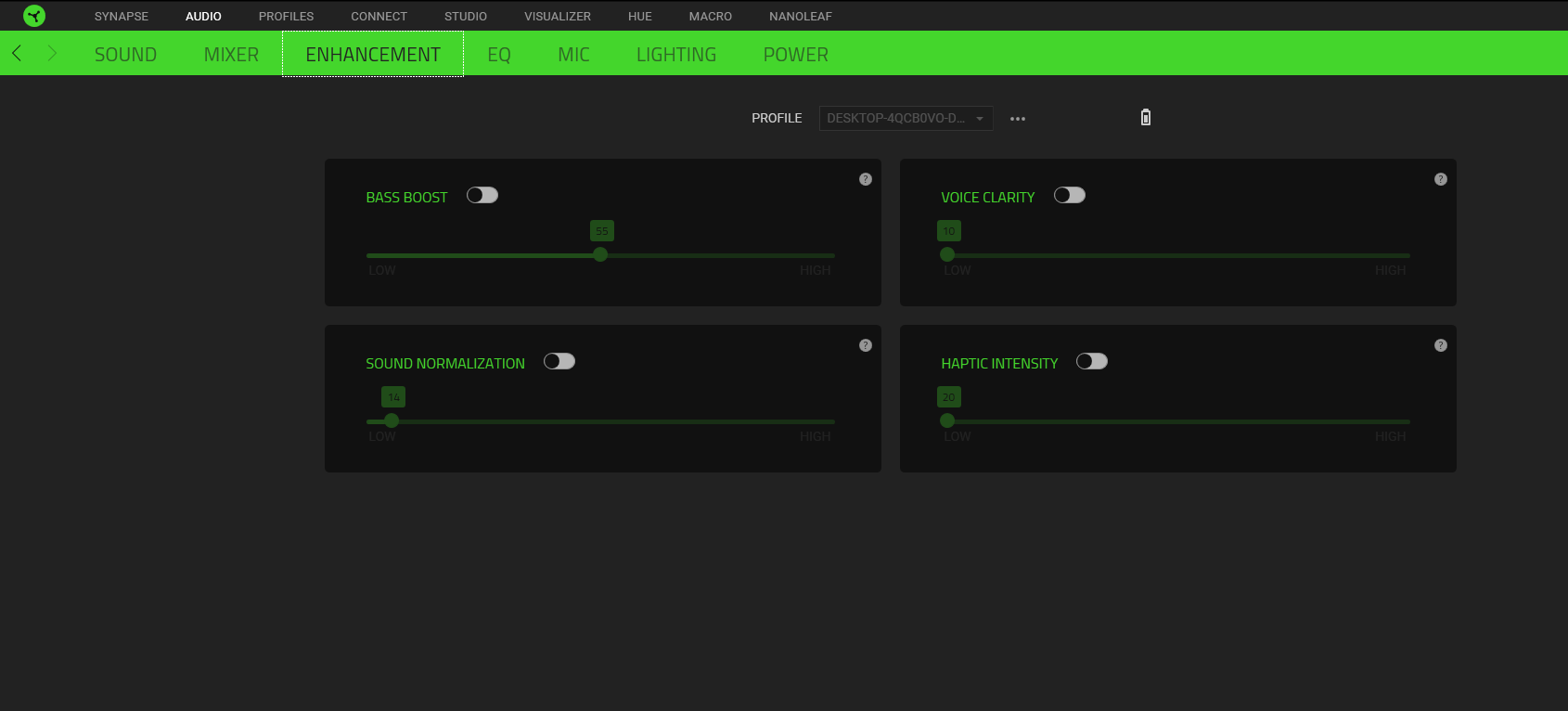Open the Profile dropdown
1568x711 pixels.
(x=906, y=119)
